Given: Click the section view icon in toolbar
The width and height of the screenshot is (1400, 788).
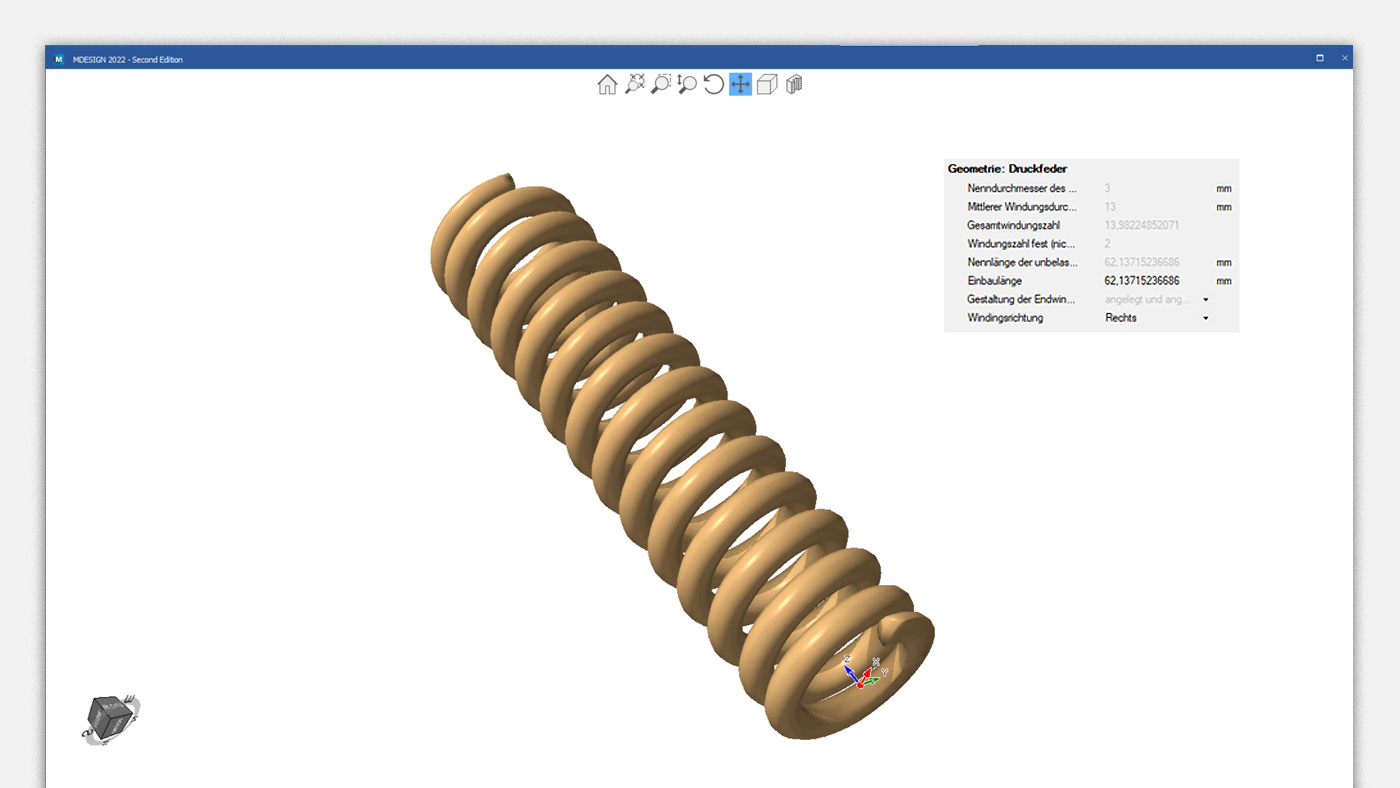Looking at the screenshot, I should [794, 85].
